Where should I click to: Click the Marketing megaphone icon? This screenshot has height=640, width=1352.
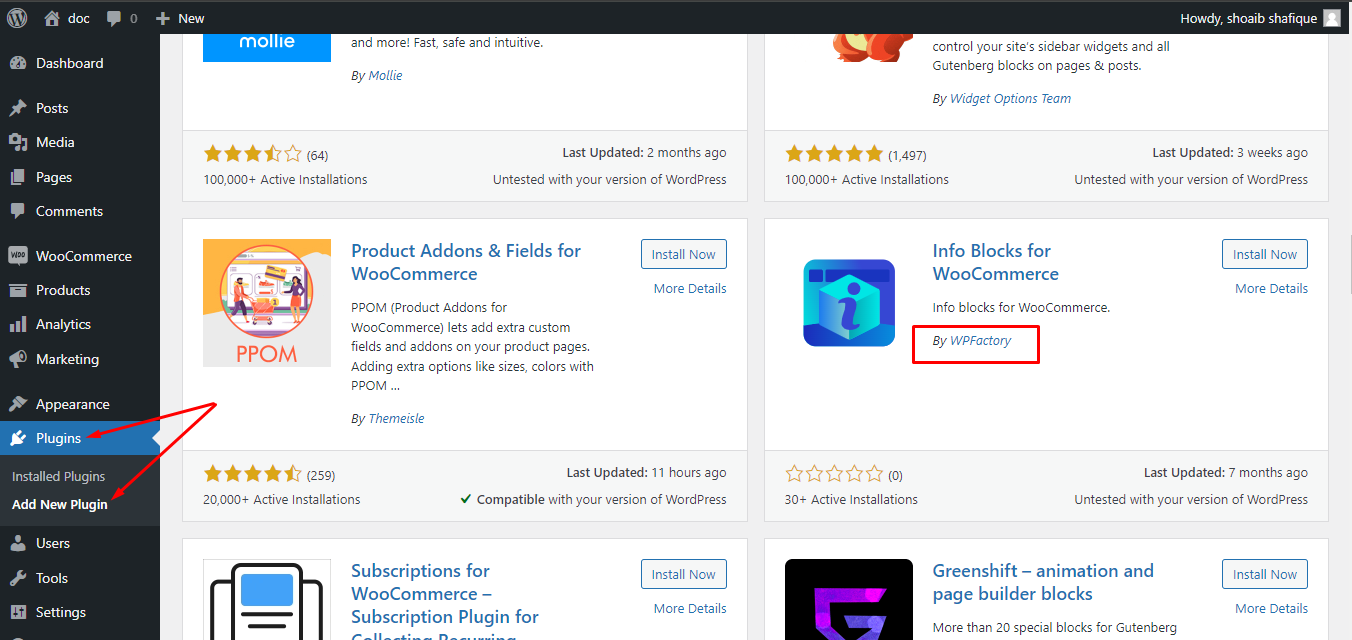(x=18, y=359)
